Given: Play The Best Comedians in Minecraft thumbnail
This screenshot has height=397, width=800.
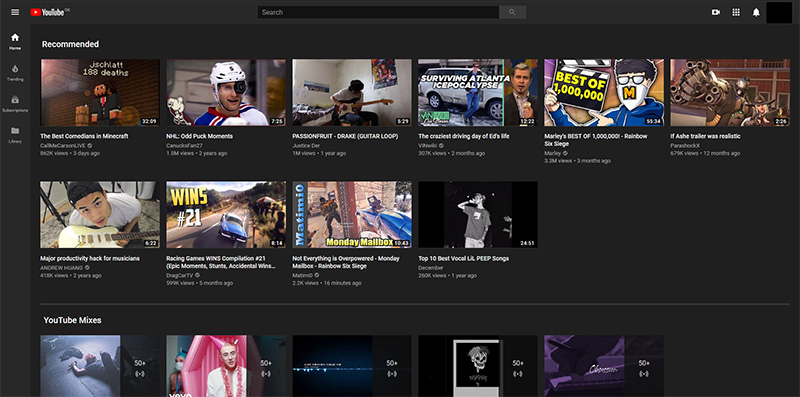Looking at the screenshot, I should [x=100, y=92].
